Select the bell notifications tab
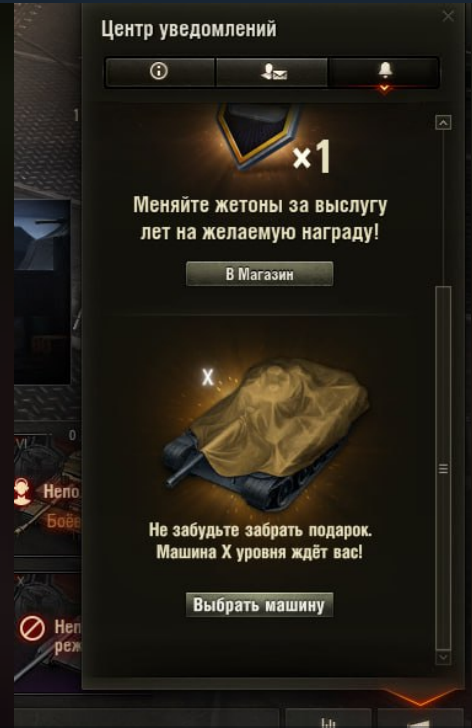472x728 pixels. click(385, 70)
